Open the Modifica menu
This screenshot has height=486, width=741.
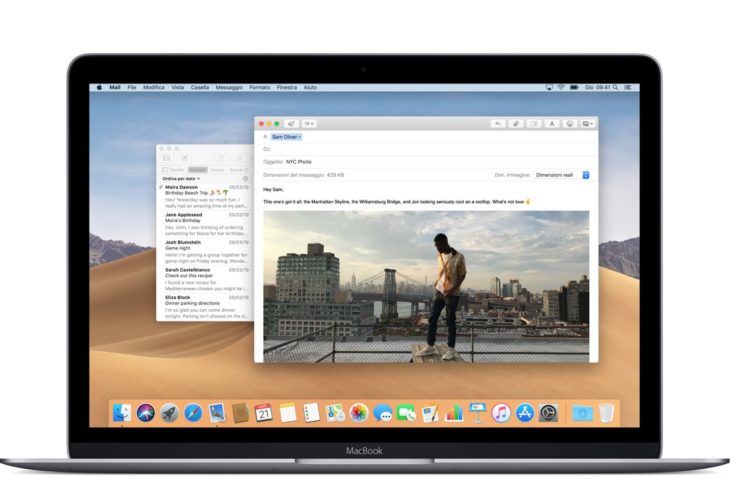154,87
